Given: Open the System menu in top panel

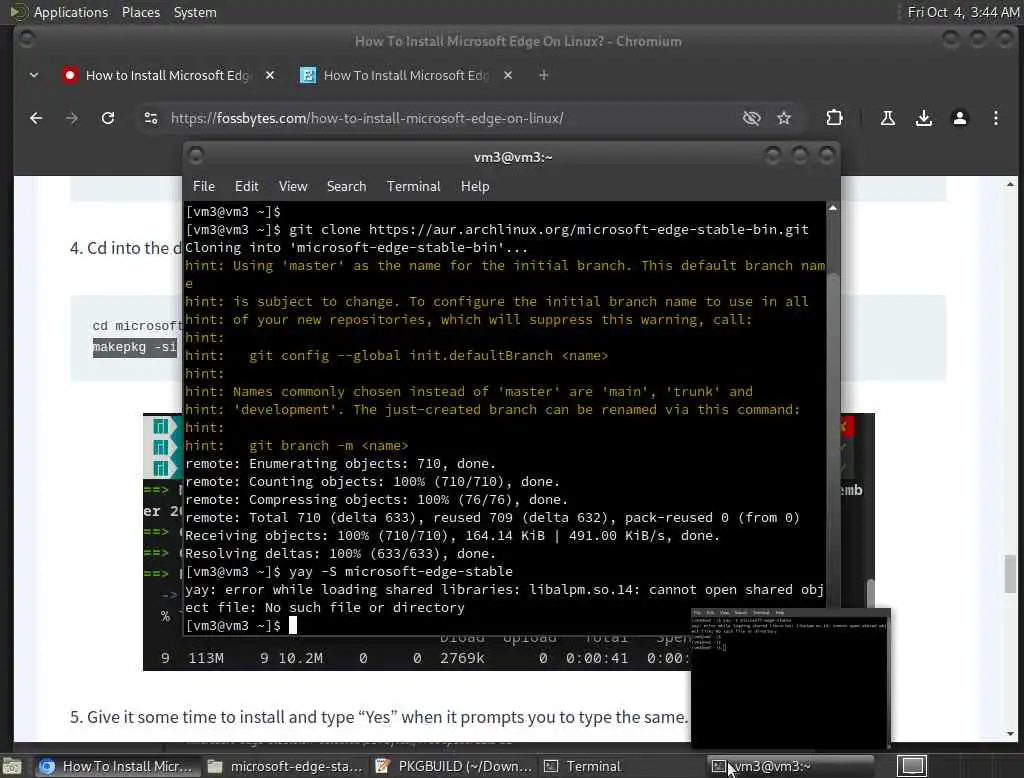Looking at the screenshot, I should coord(195,12).
